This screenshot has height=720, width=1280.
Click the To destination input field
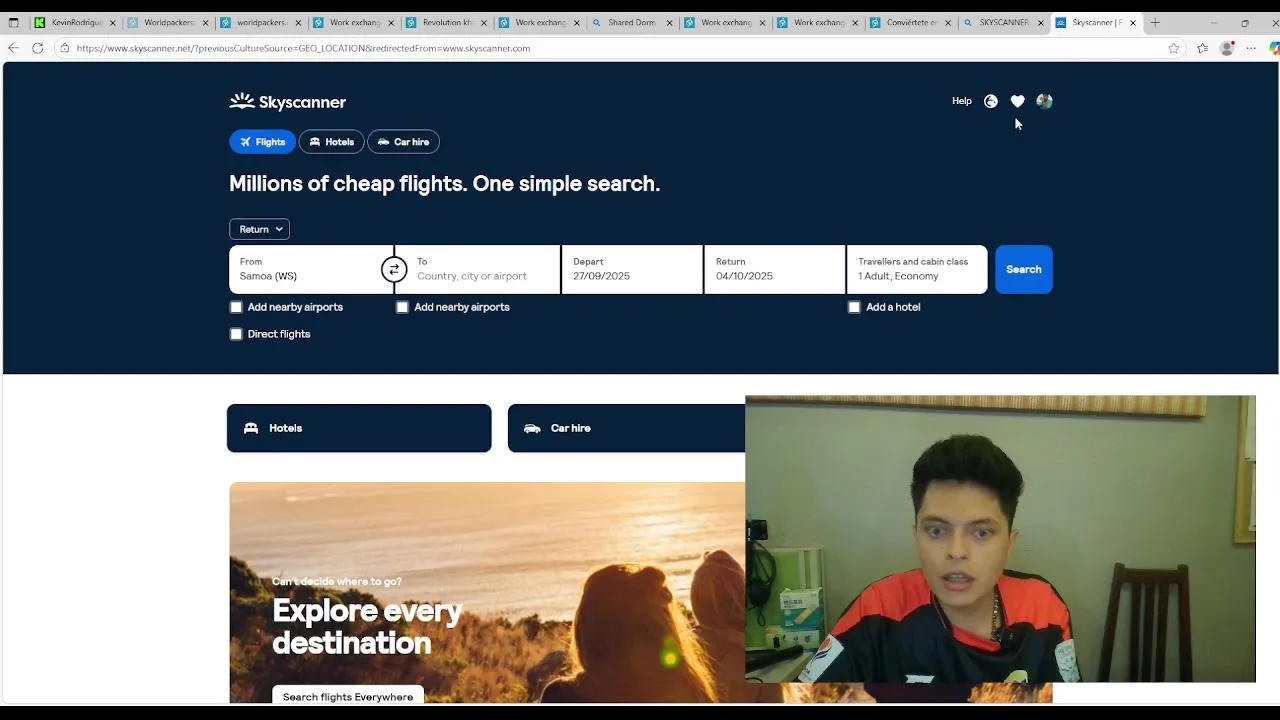pyautogui.click(x=478, y=269)
